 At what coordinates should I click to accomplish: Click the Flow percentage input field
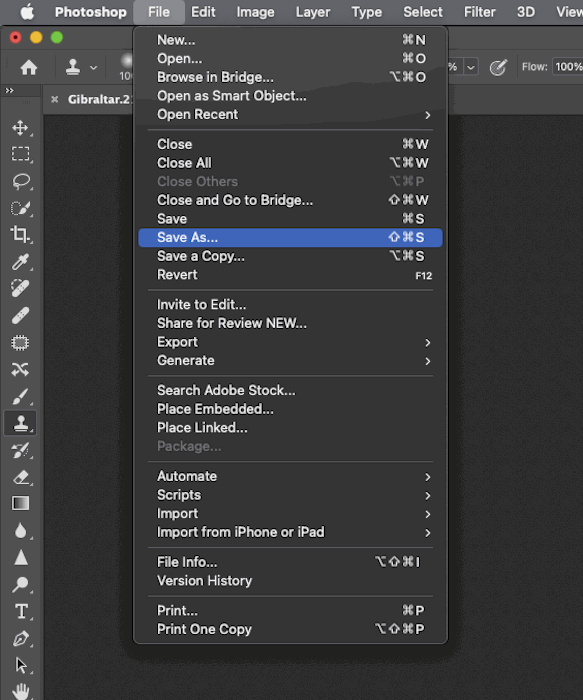click(x=567, y=67)
